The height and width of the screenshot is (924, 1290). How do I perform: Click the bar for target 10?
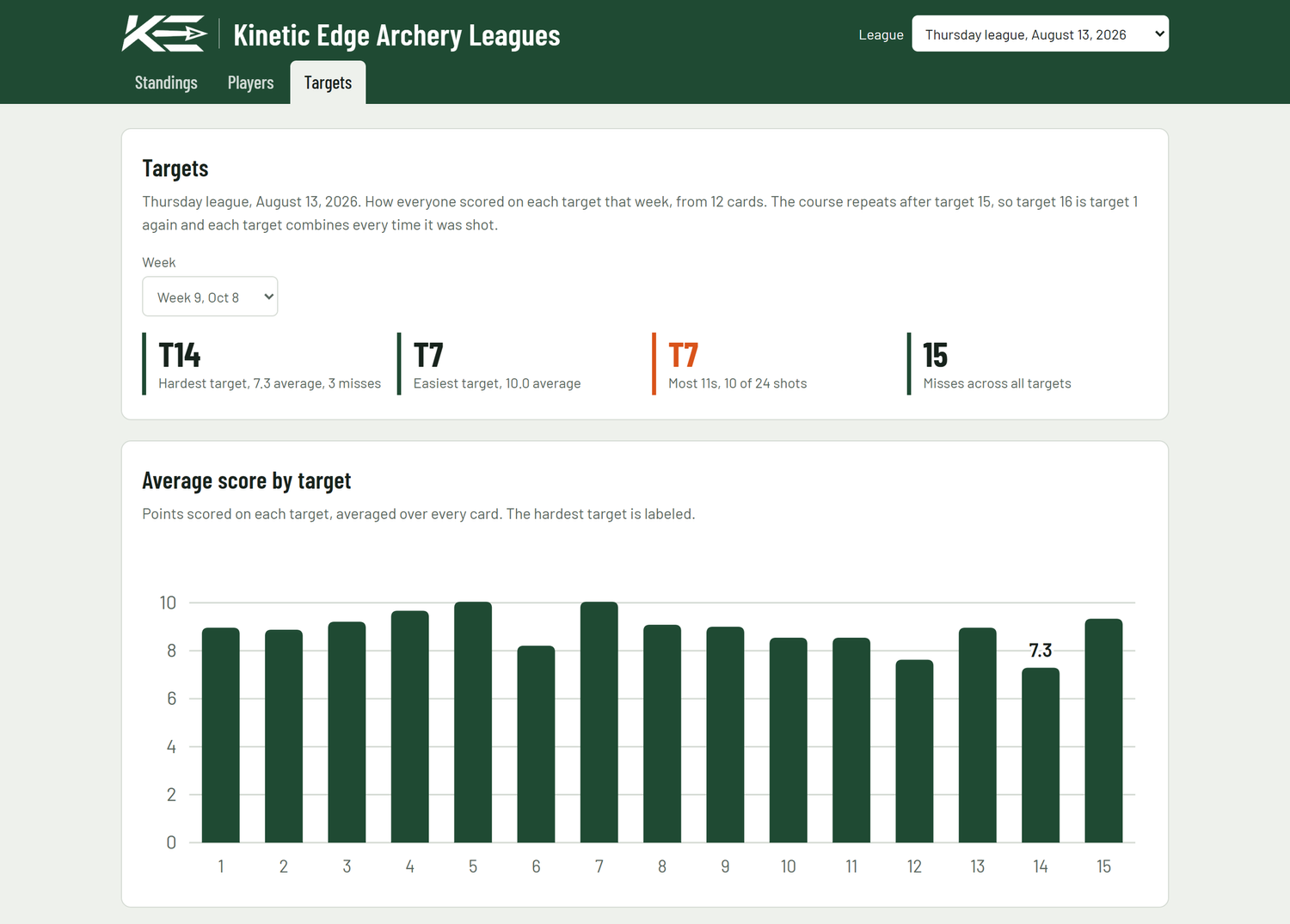[789, 740]
